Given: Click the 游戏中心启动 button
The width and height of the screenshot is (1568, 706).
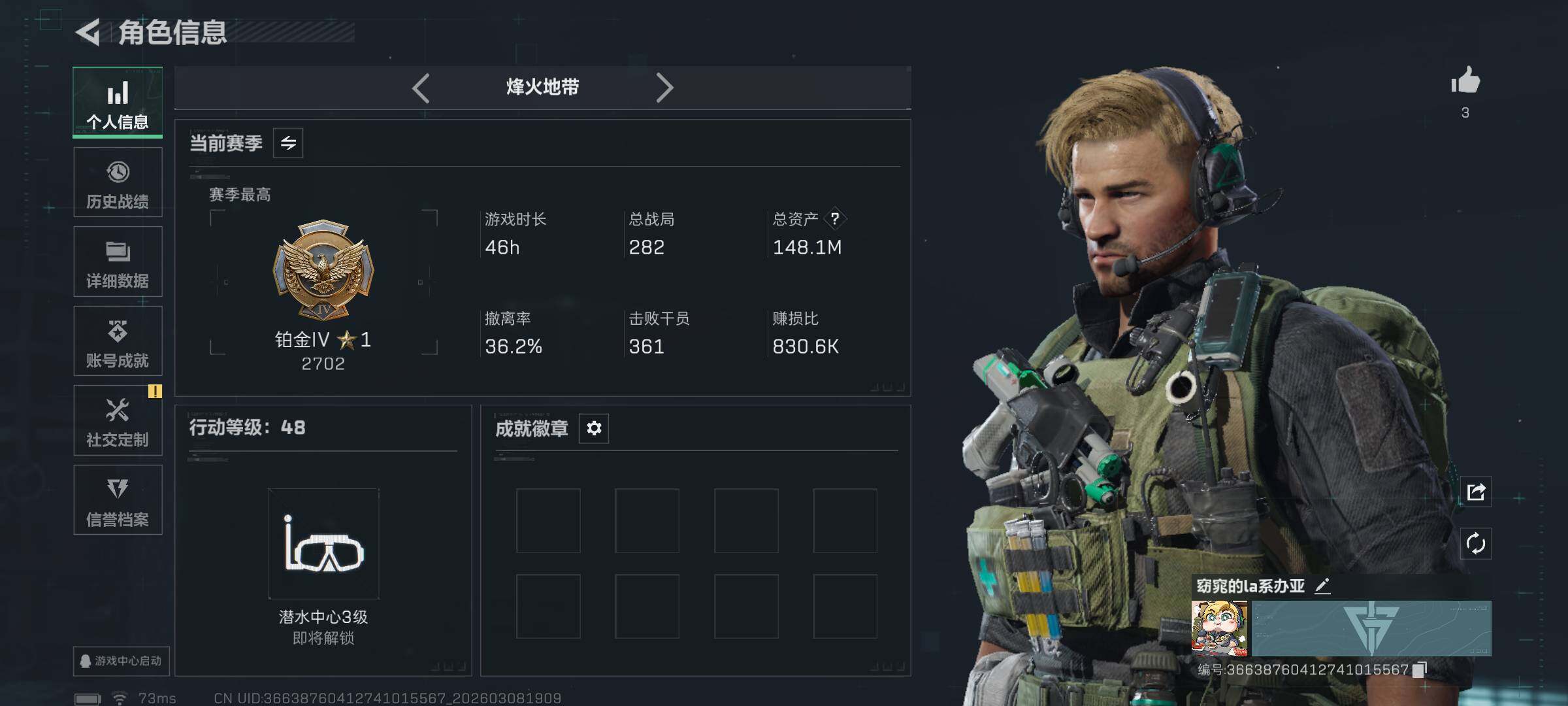Looking at the screenshot, I should [x=122, y=661].
